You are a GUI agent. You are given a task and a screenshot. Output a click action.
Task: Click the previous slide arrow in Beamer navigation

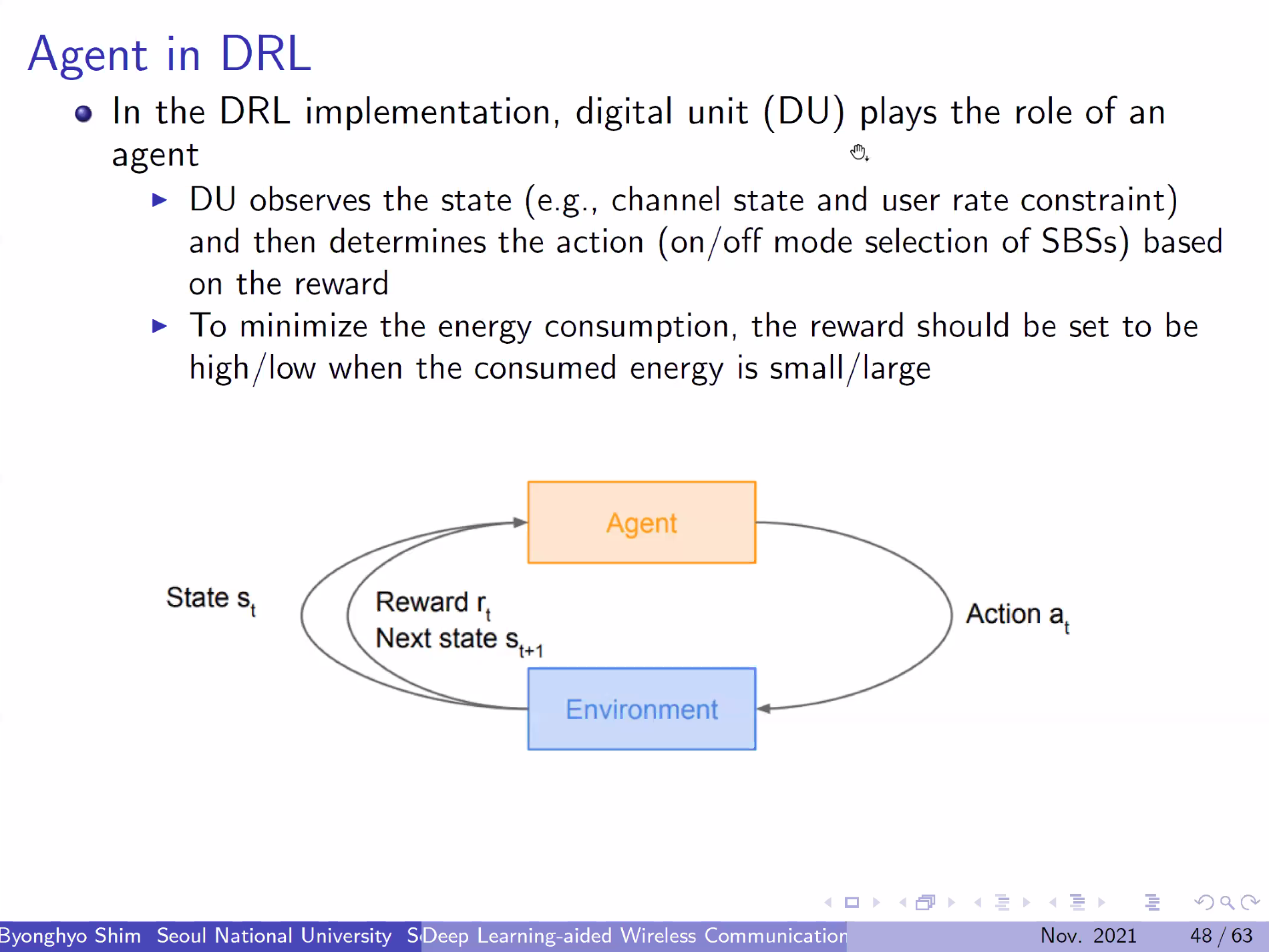[828, 903]
